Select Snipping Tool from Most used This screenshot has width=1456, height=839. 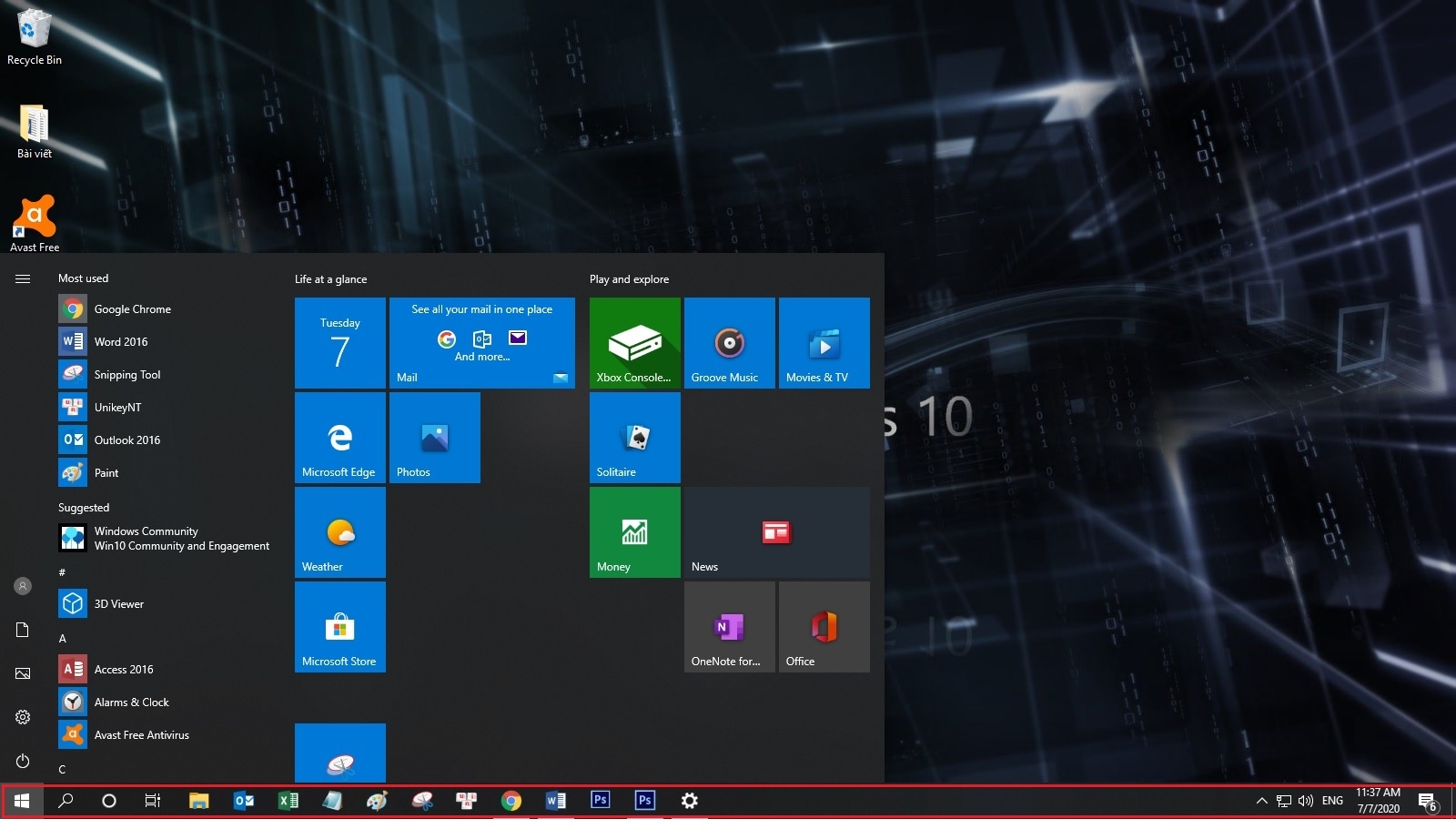tap(126, 375)
